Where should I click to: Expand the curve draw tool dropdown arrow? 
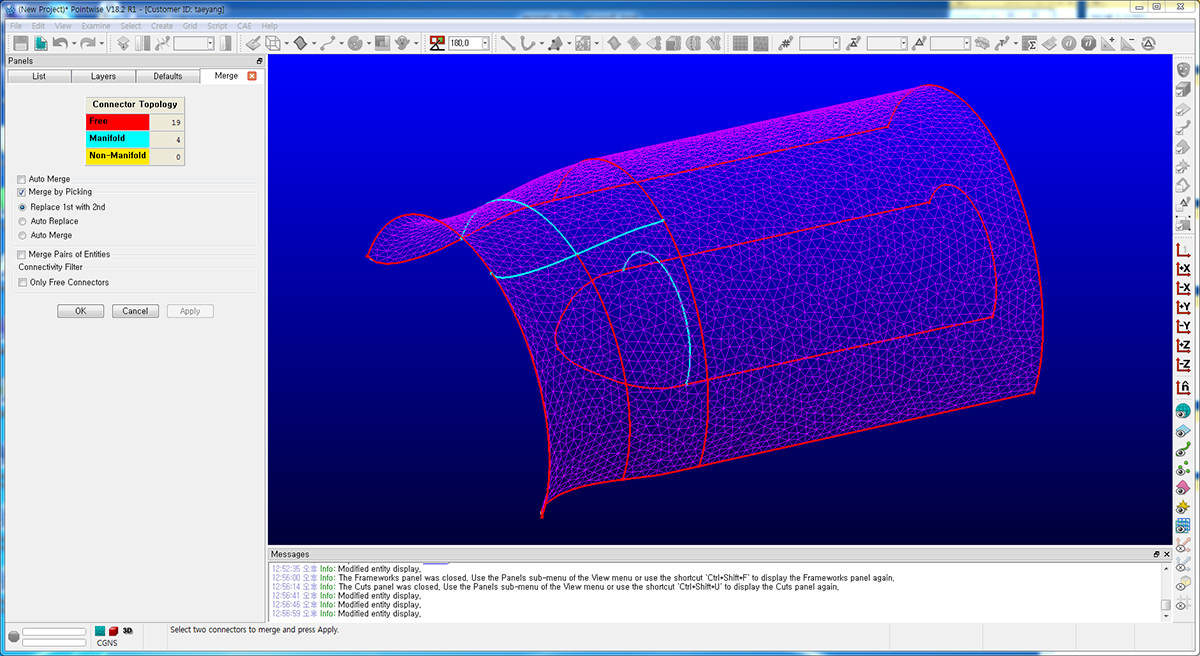click(x=341, y=44)
